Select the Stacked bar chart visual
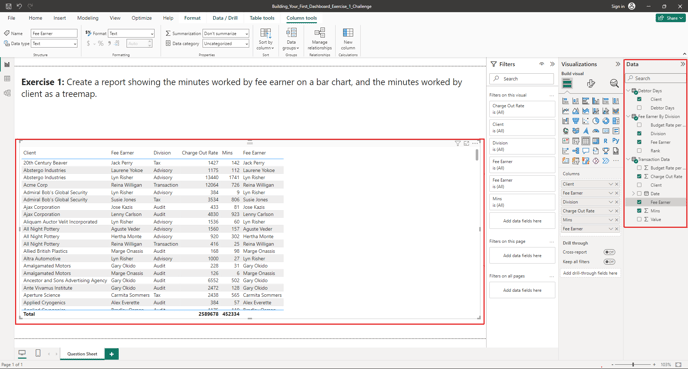688x369 pixels. 566,101
